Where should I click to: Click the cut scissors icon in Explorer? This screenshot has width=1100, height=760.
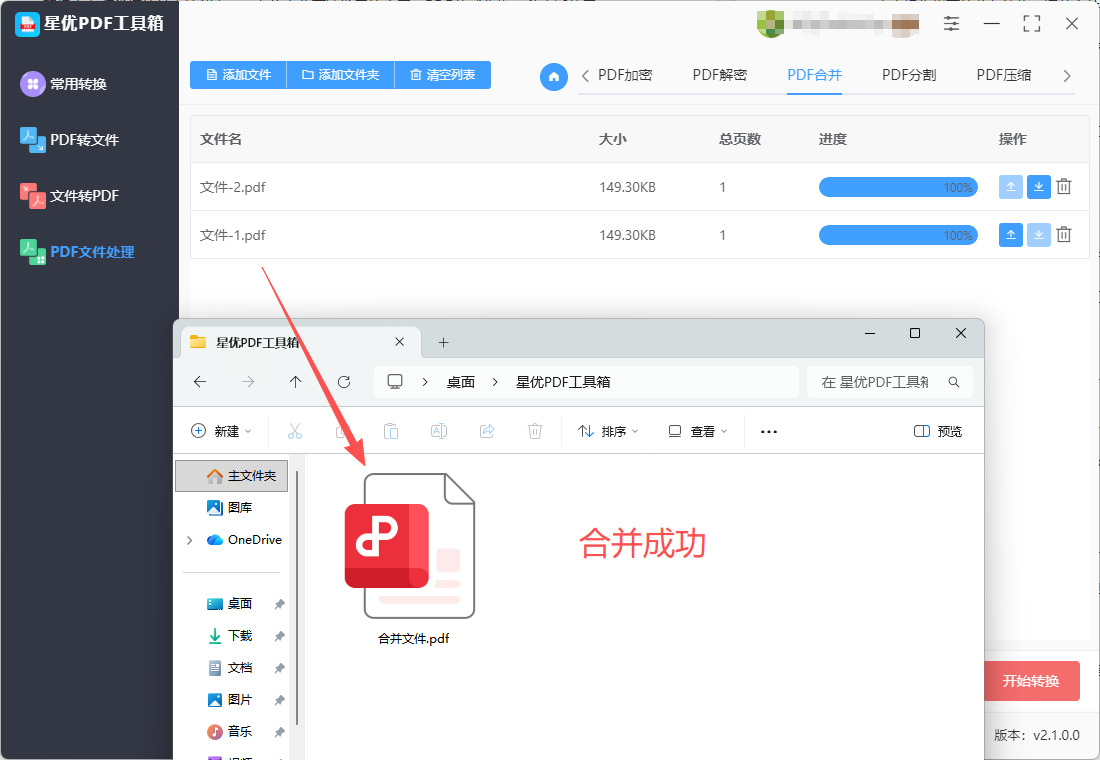click(x=295, y=431)
